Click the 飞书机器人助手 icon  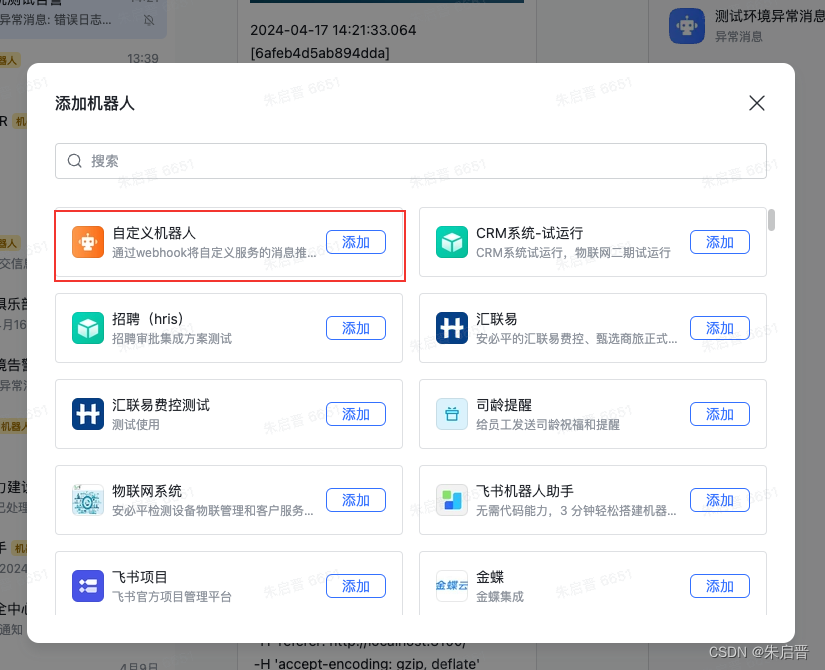[452, 500]
